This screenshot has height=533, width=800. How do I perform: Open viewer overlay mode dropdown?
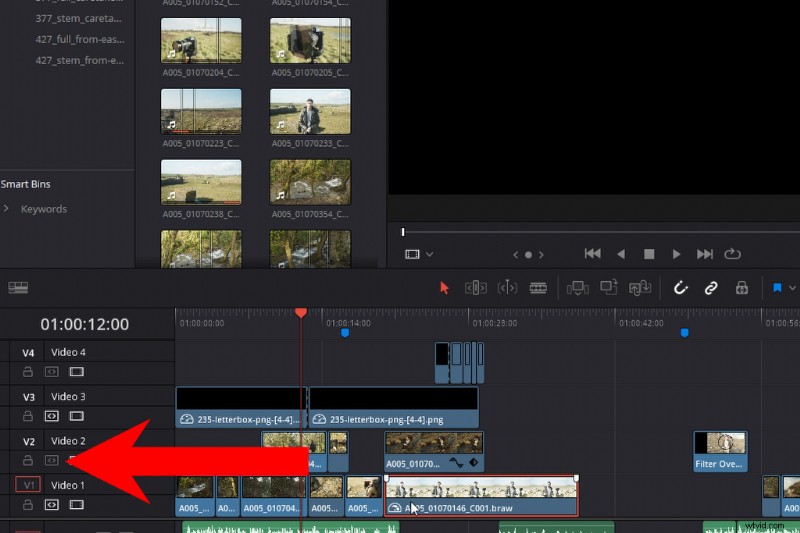tap(430, 254)
